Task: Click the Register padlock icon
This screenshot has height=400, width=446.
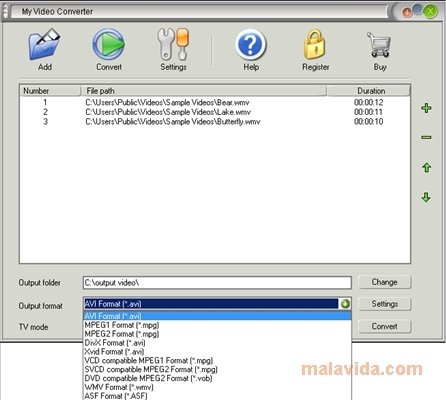Action: coord(315,44)
